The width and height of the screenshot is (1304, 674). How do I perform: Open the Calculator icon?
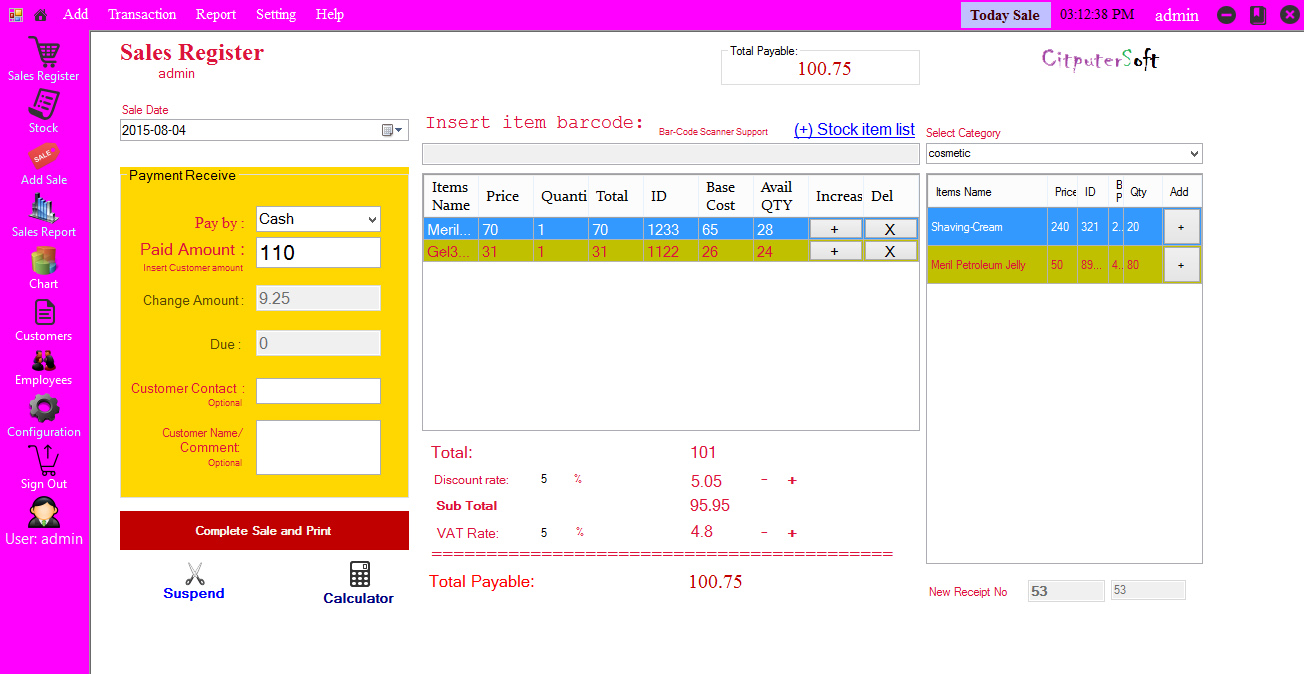358,574
